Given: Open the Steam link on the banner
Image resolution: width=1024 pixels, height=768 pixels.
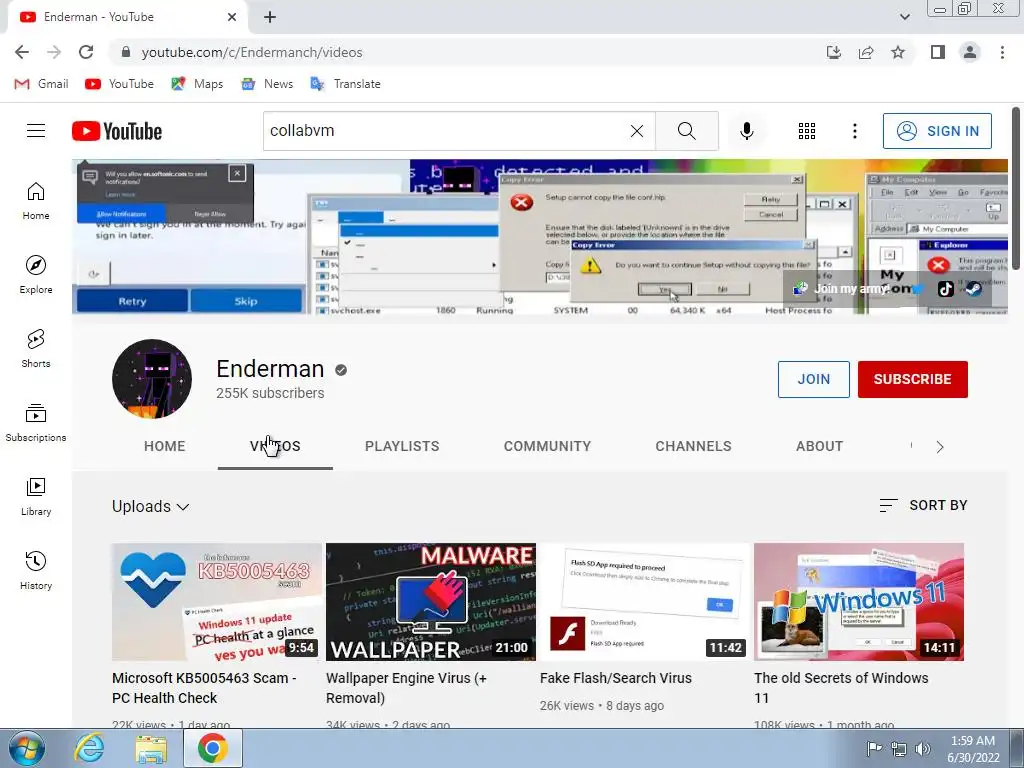Looking at the screenshot, I should pos(973,289).
